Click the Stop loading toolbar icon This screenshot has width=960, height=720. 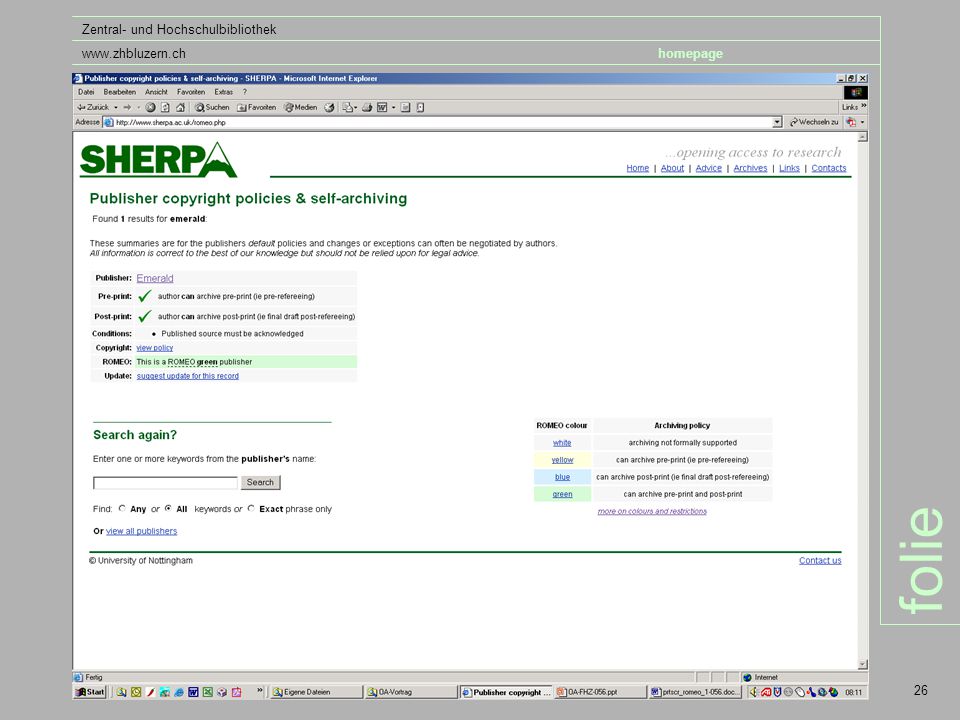click(150, 107)
